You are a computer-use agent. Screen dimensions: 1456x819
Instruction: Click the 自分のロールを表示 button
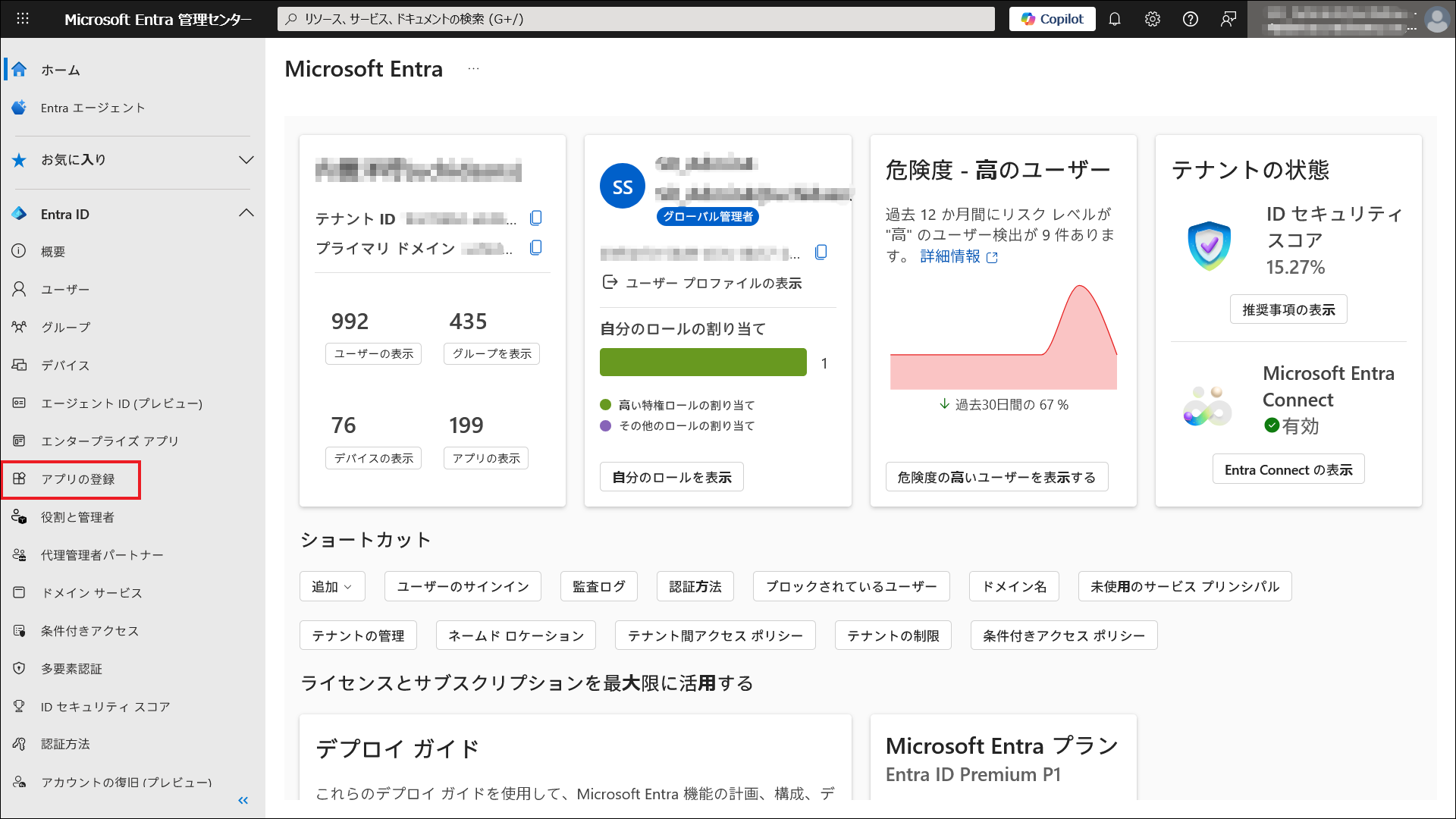pos(671,477)
